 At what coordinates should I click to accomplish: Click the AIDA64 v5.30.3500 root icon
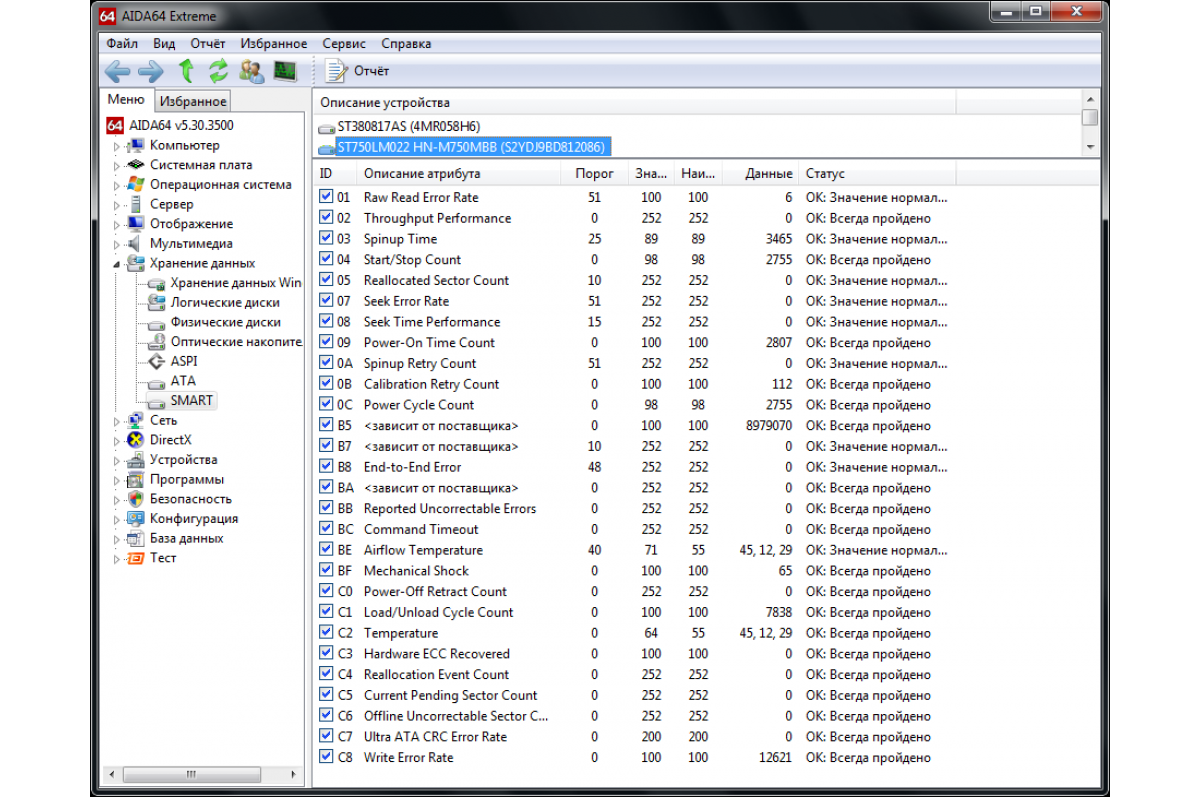(x=114, y=126)
